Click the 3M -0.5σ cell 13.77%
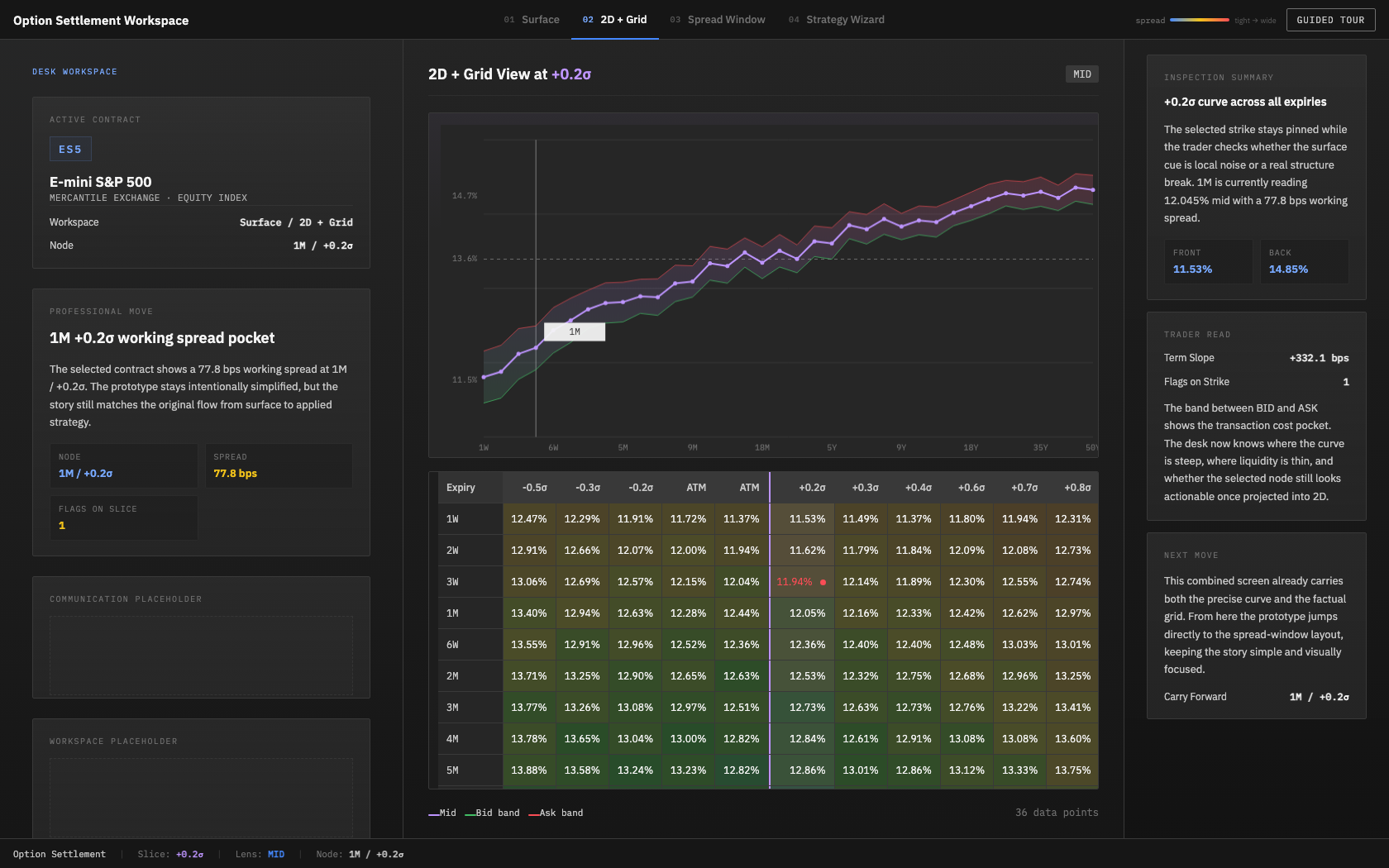 (529, 708)
